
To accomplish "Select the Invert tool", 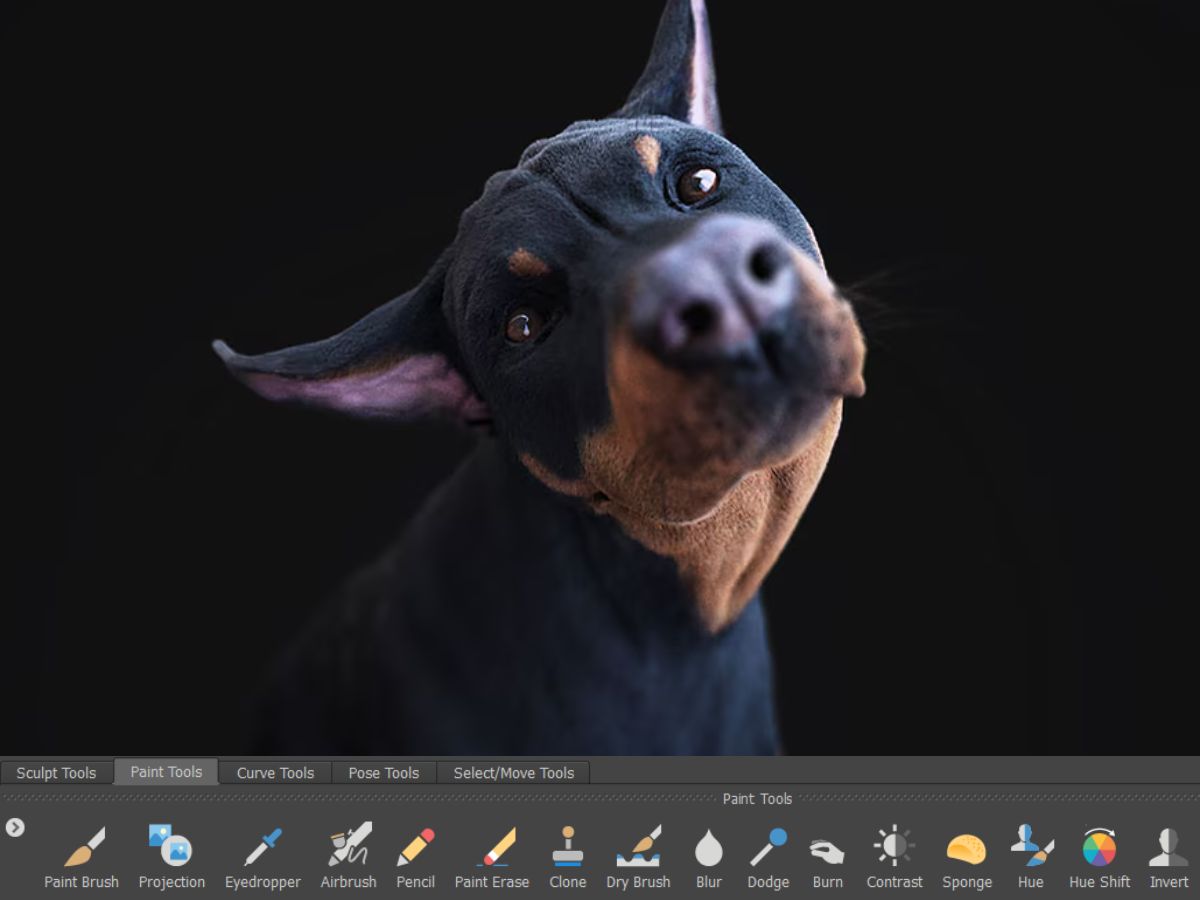I will coord(1169,856).
